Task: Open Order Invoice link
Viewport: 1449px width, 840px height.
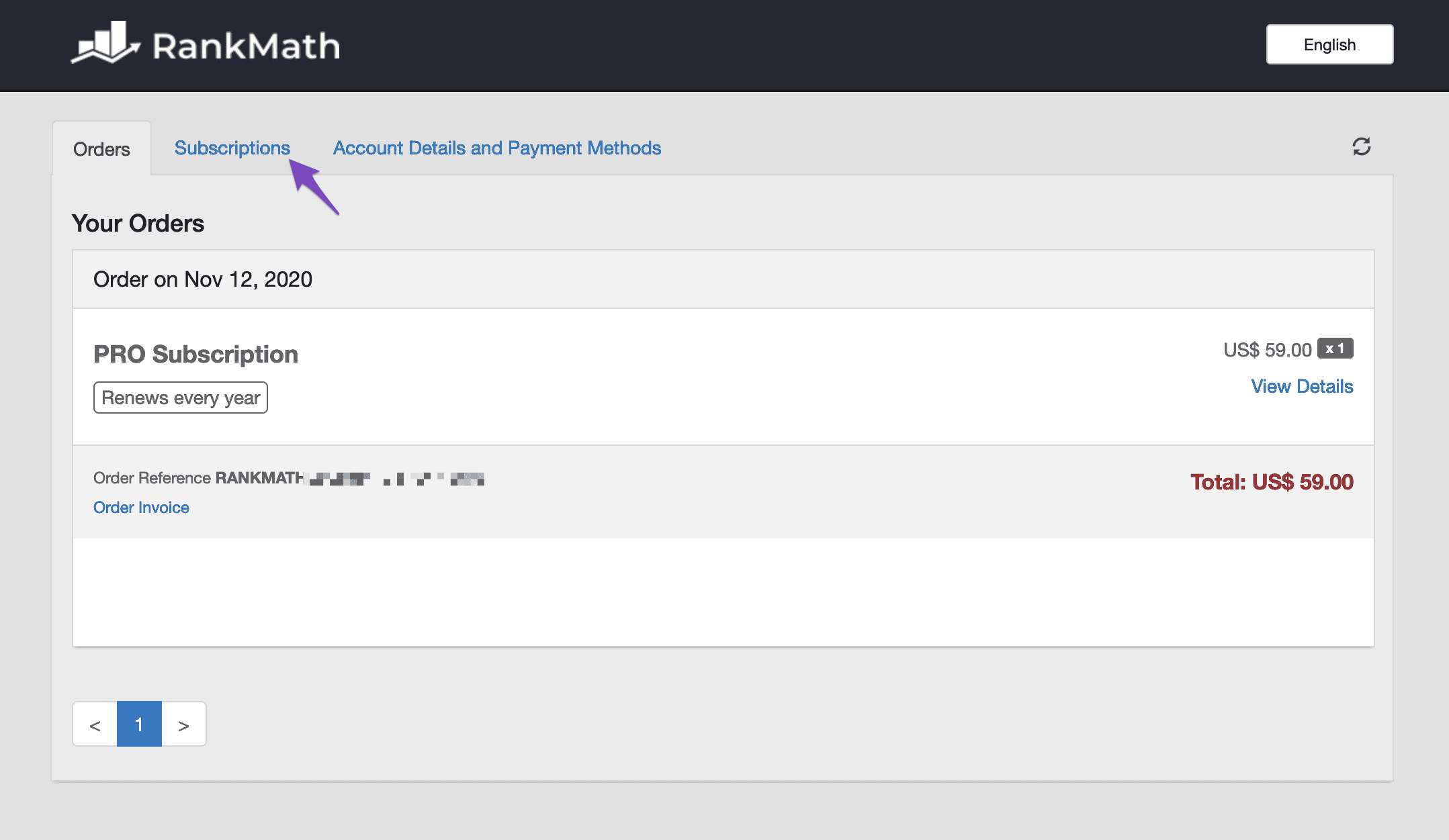Action: point(140,507)
